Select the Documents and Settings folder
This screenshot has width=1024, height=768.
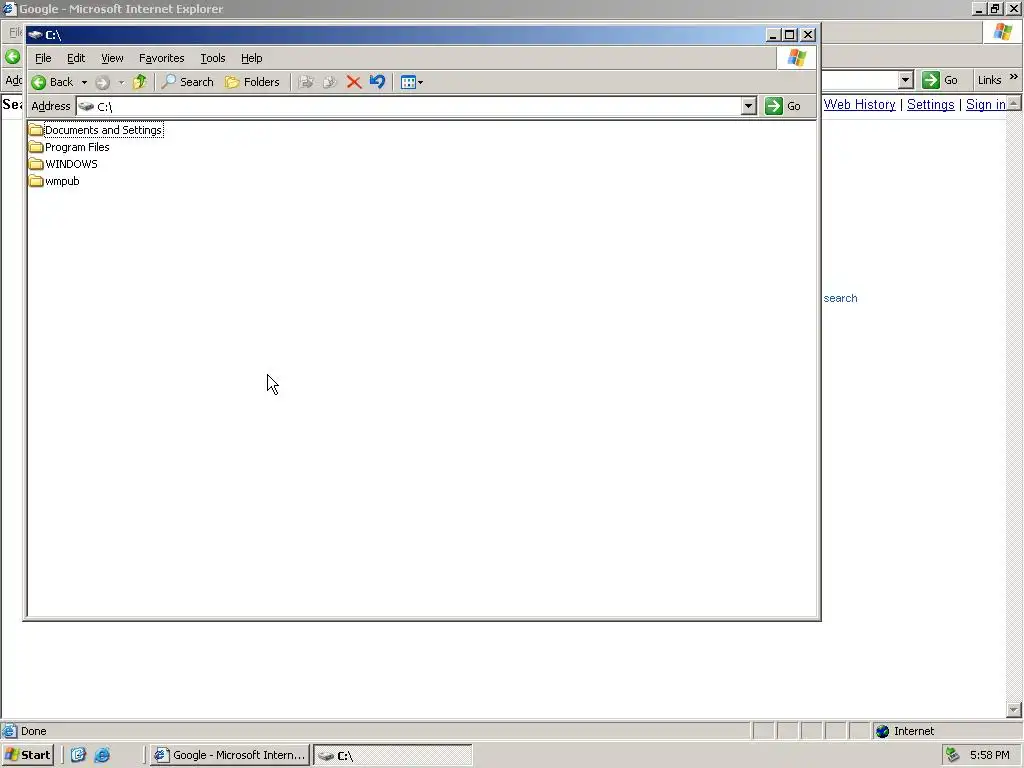pos(96,130)
